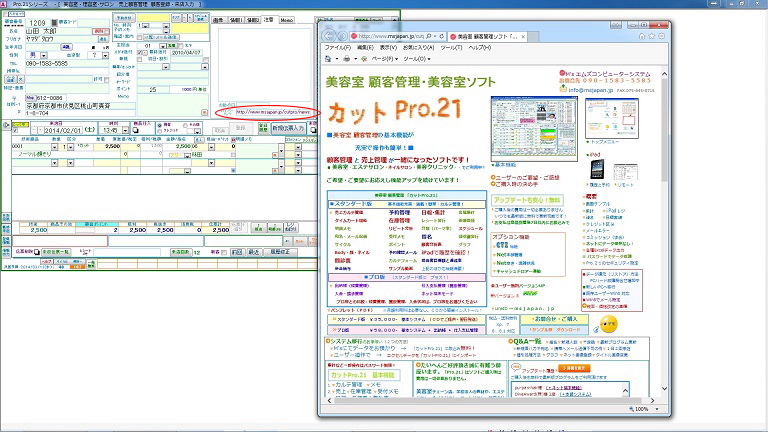The width and height of the screenshot is (768, 432).
Task: Click the 予約受付 button
Action: pyautogui.click(x=123, y=17)
